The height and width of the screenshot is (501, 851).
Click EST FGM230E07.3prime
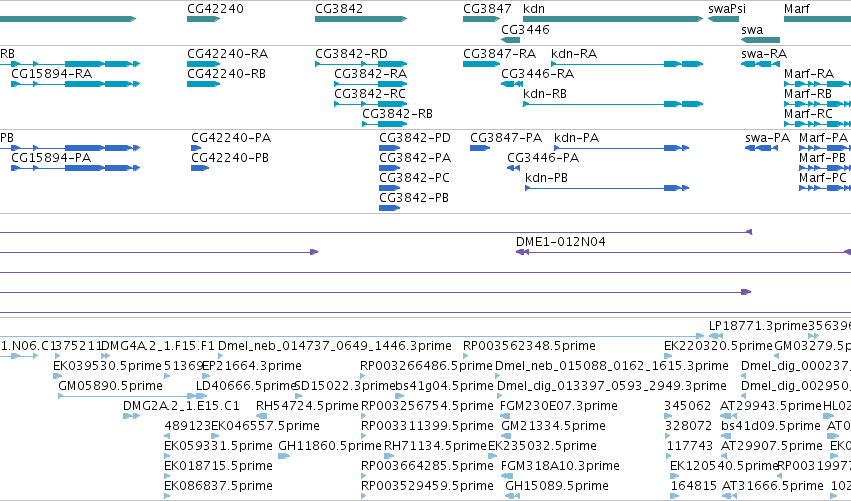click(x=558, y=406)
